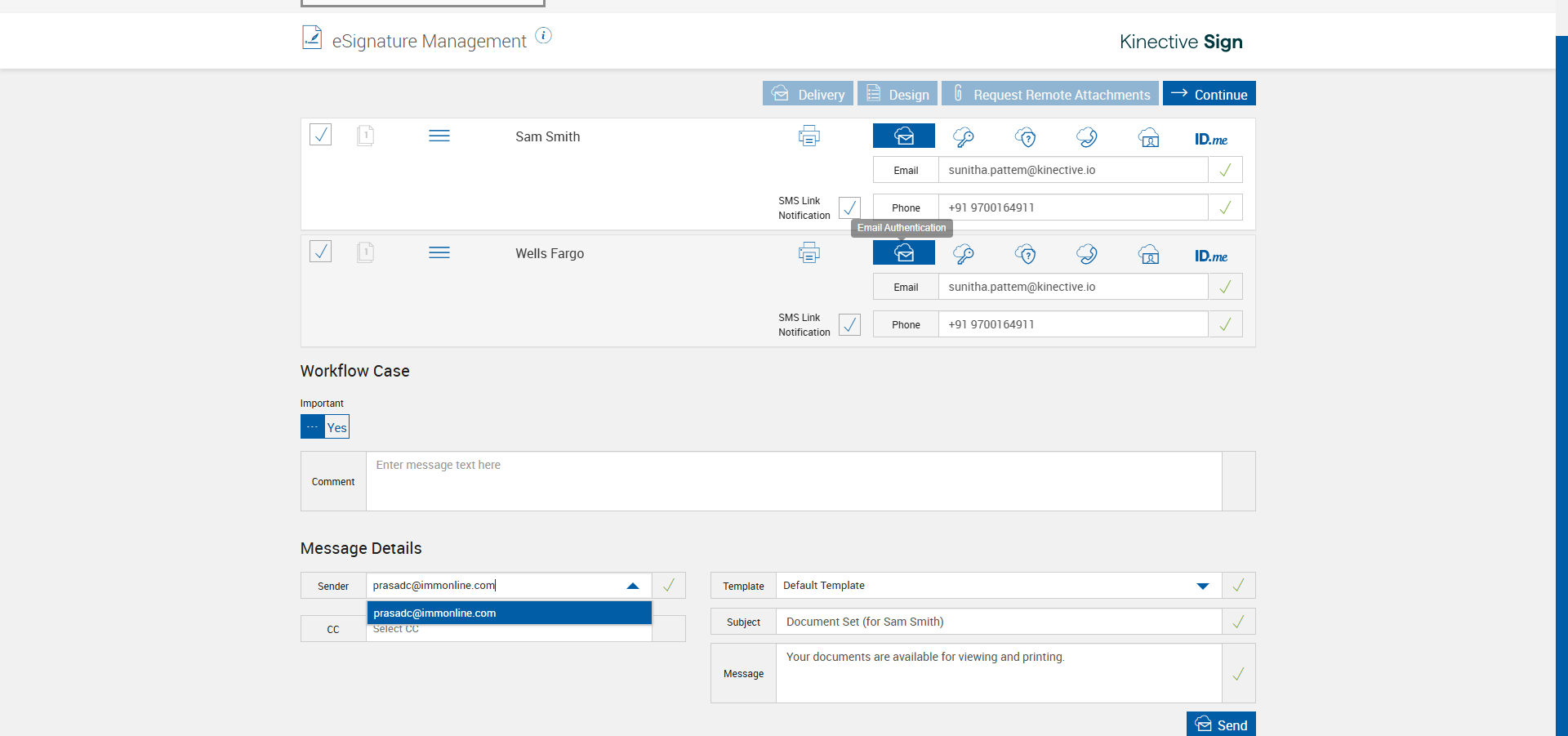
Task: Click the print icon for Sam Smith
Action: [809, 136]
